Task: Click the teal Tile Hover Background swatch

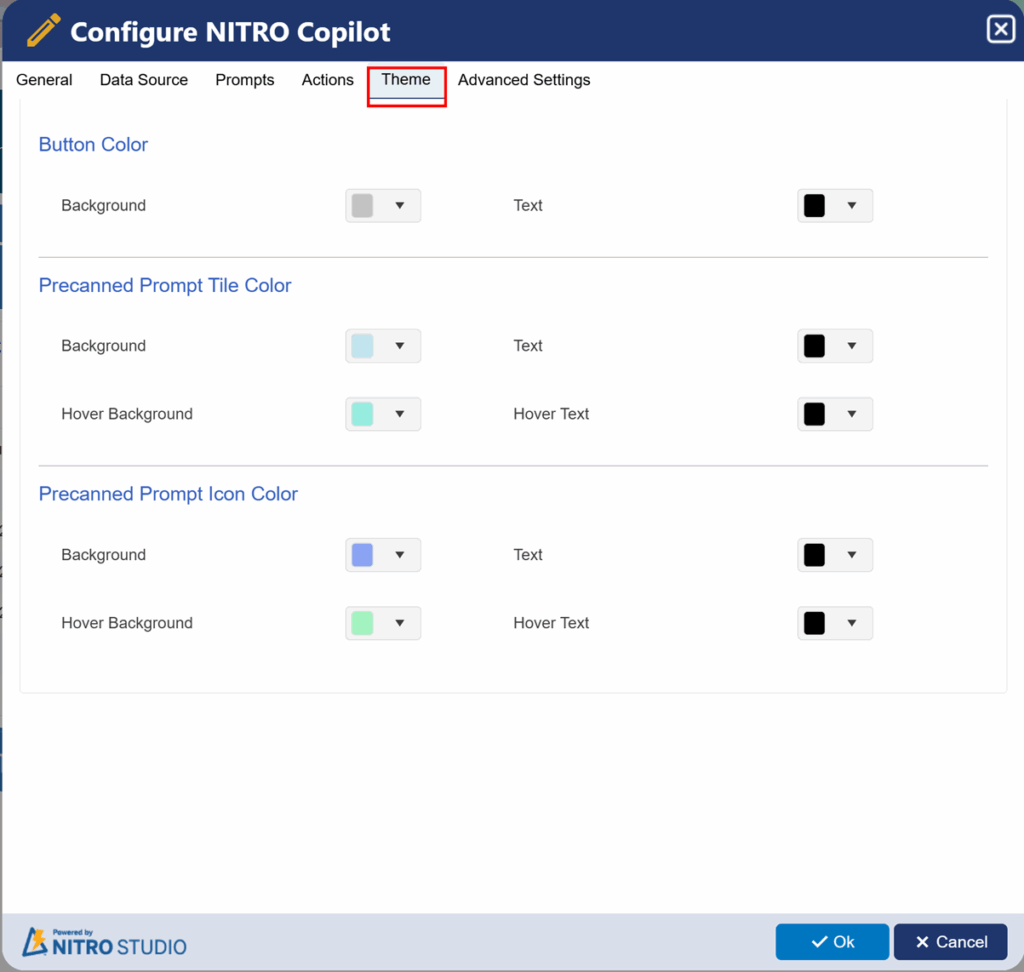Action: (x=362, y=414)
